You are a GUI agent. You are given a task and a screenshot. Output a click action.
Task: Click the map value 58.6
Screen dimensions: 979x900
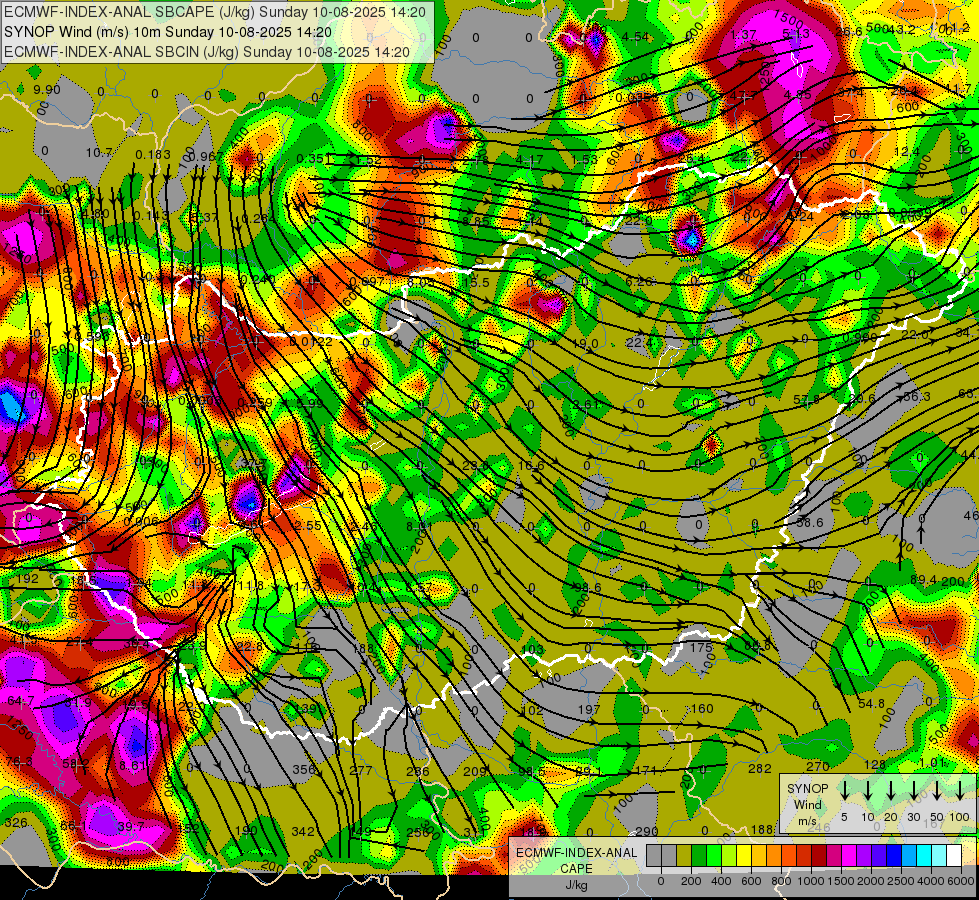click(810, 522)
